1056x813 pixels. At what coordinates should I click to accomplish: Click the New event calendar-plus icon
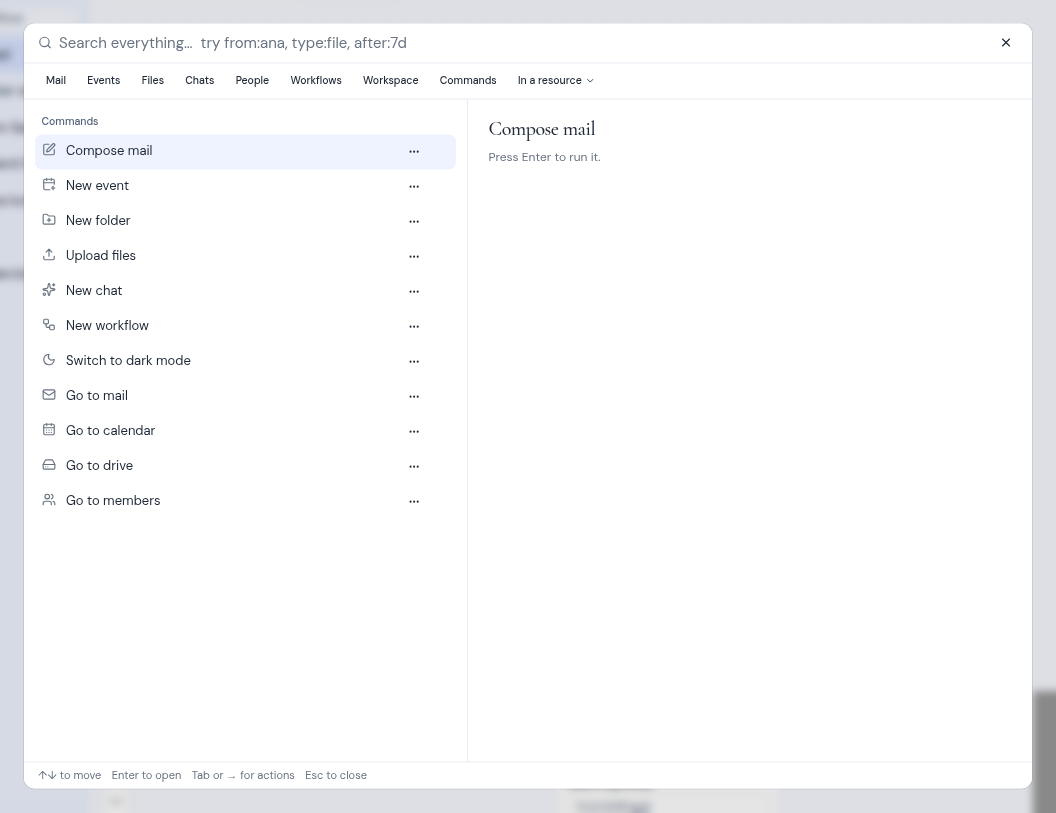pos(49,185)
